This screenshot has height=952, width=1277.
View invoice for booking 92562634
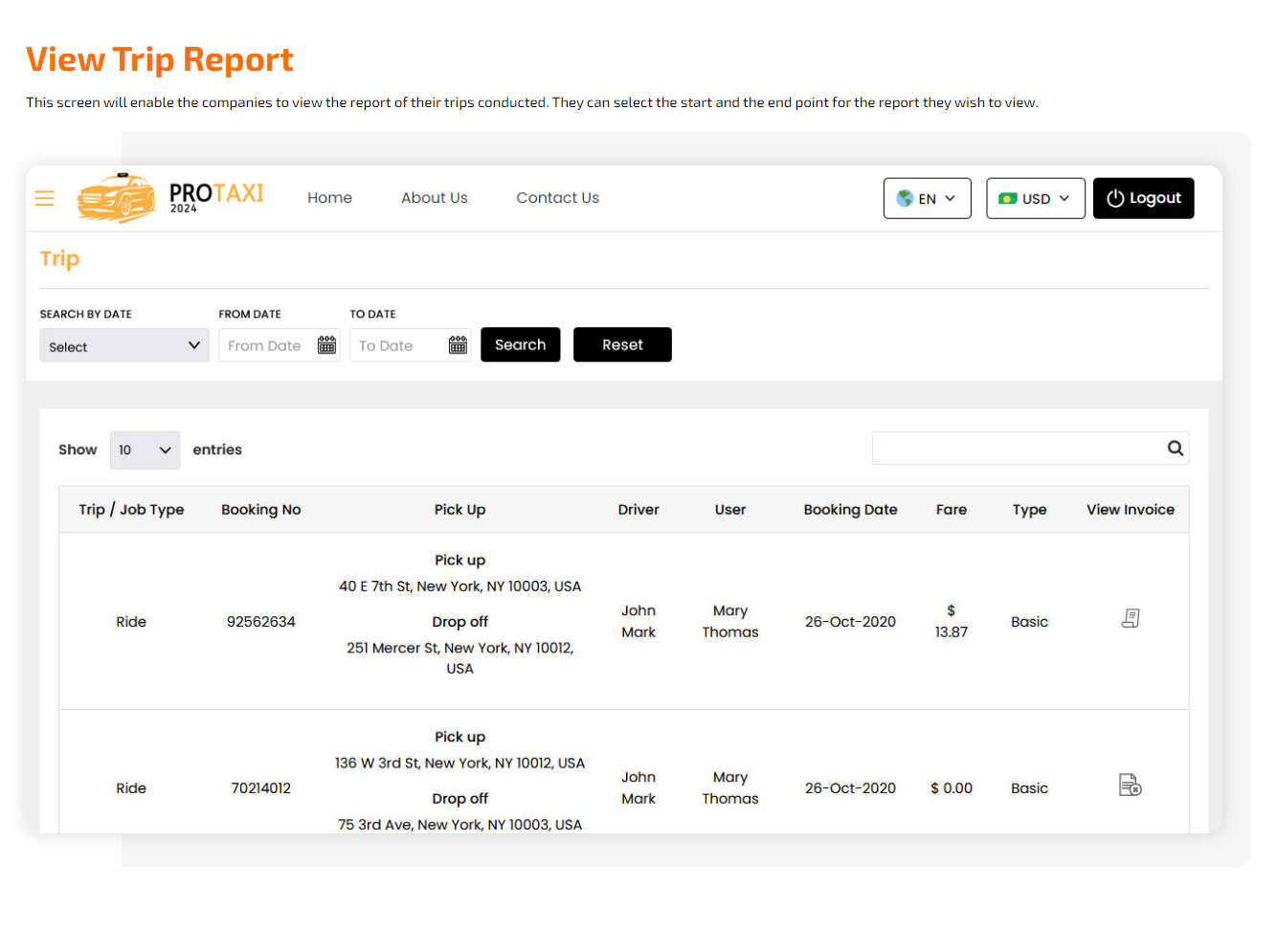(1131, 619)
